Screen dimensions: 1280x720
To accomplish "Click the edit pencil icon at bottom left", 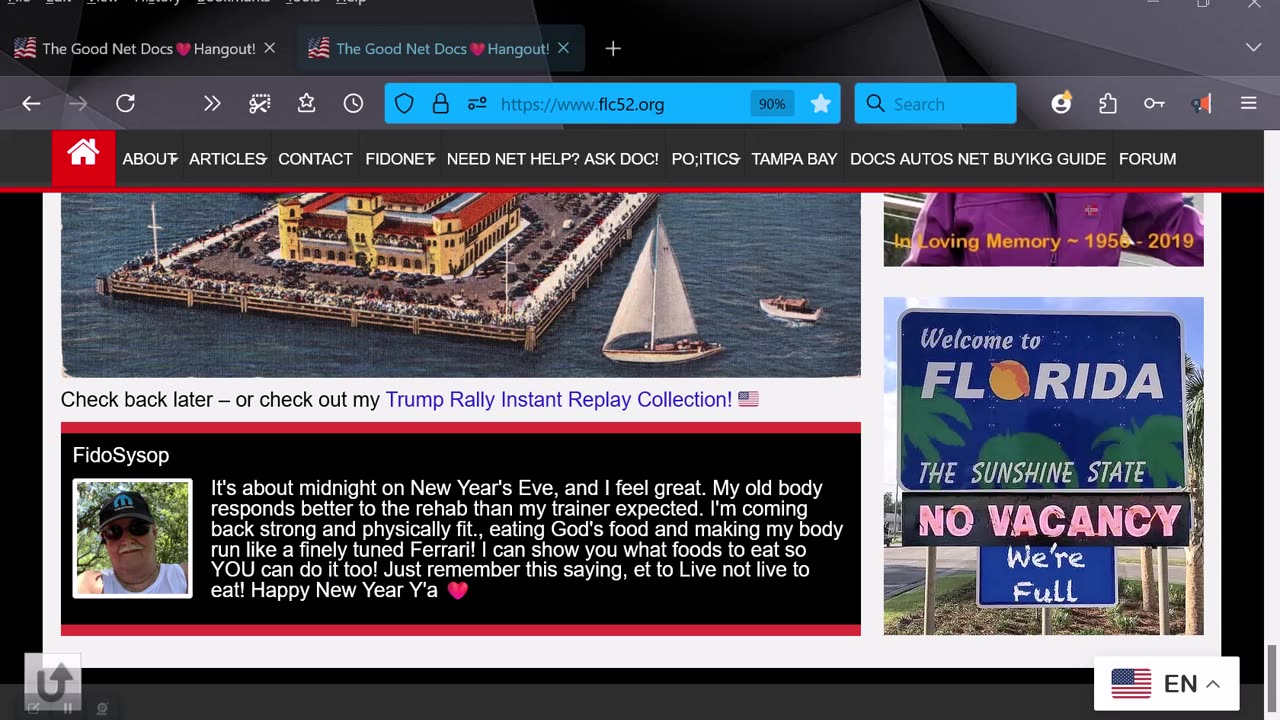I will click(33, 709).
